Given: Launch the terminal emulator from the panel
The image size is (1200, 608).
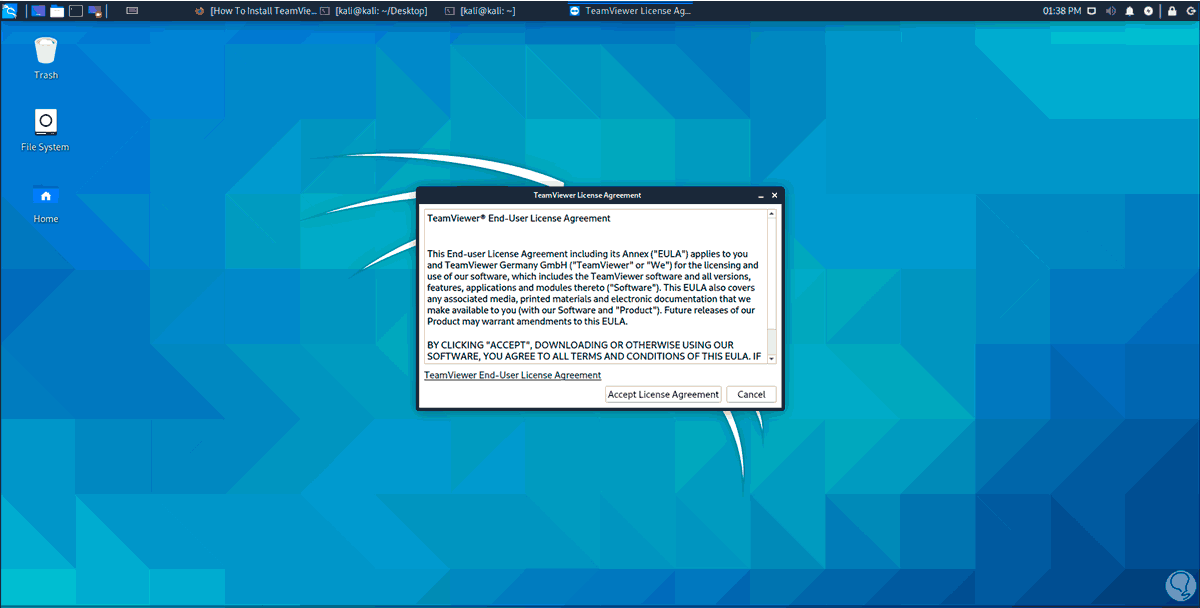Looking at the screenshot, I should coord(75,11).
